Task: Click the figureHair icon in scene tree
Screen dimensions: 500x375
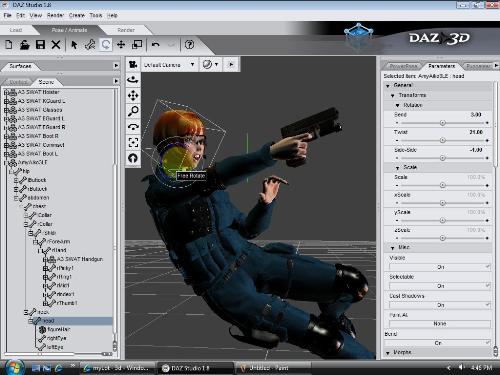Action: tap(42, 330)
